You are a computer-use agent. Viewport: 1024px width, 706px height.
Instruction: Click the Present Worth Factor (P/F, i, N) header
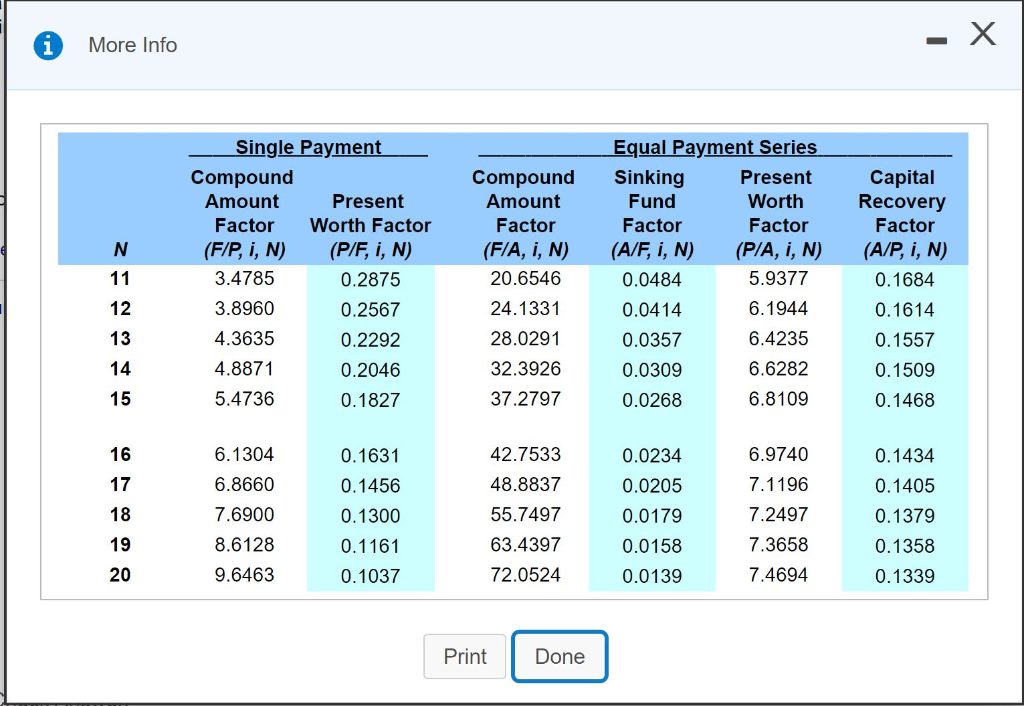(x=370, y=225)
